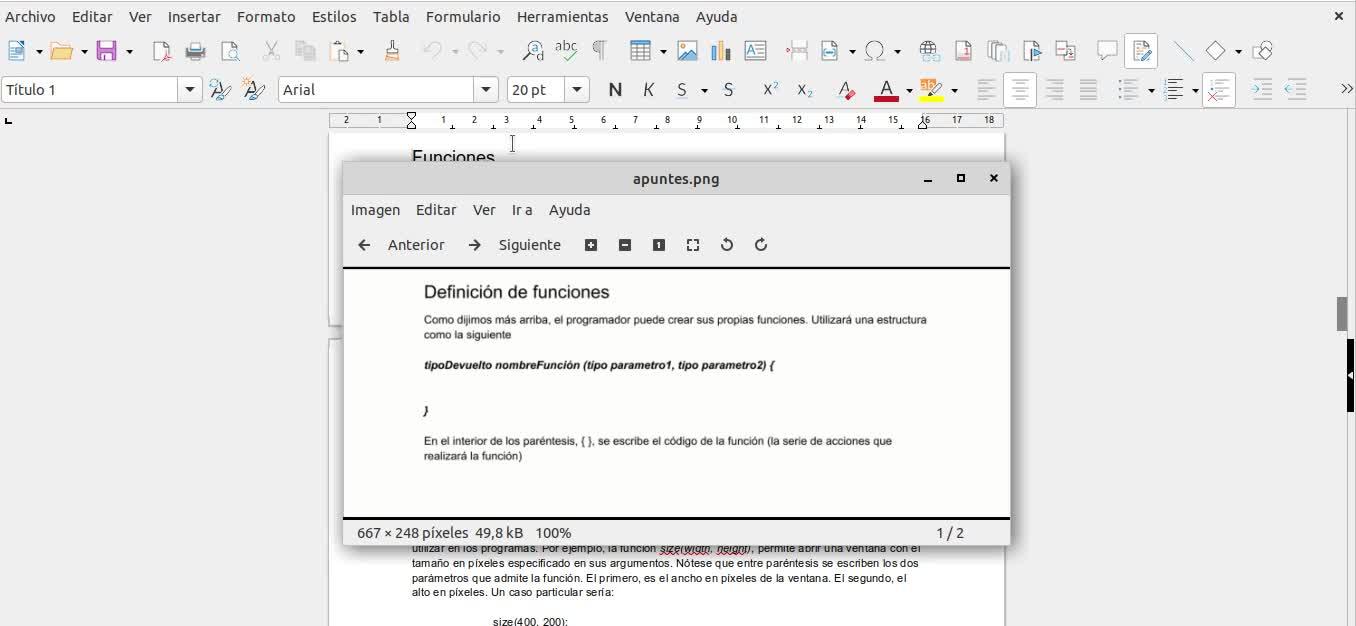Click the Insert chart icon
The image size is (1356, 626).
click(x=720, y=51)
